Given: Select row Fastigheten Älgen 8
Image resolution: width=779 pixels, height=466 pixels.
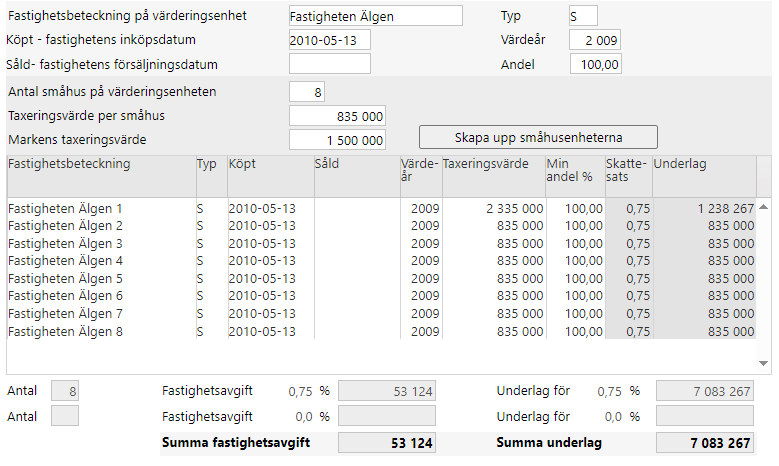Looking at the screenshot, I should [x=381, y=331].
